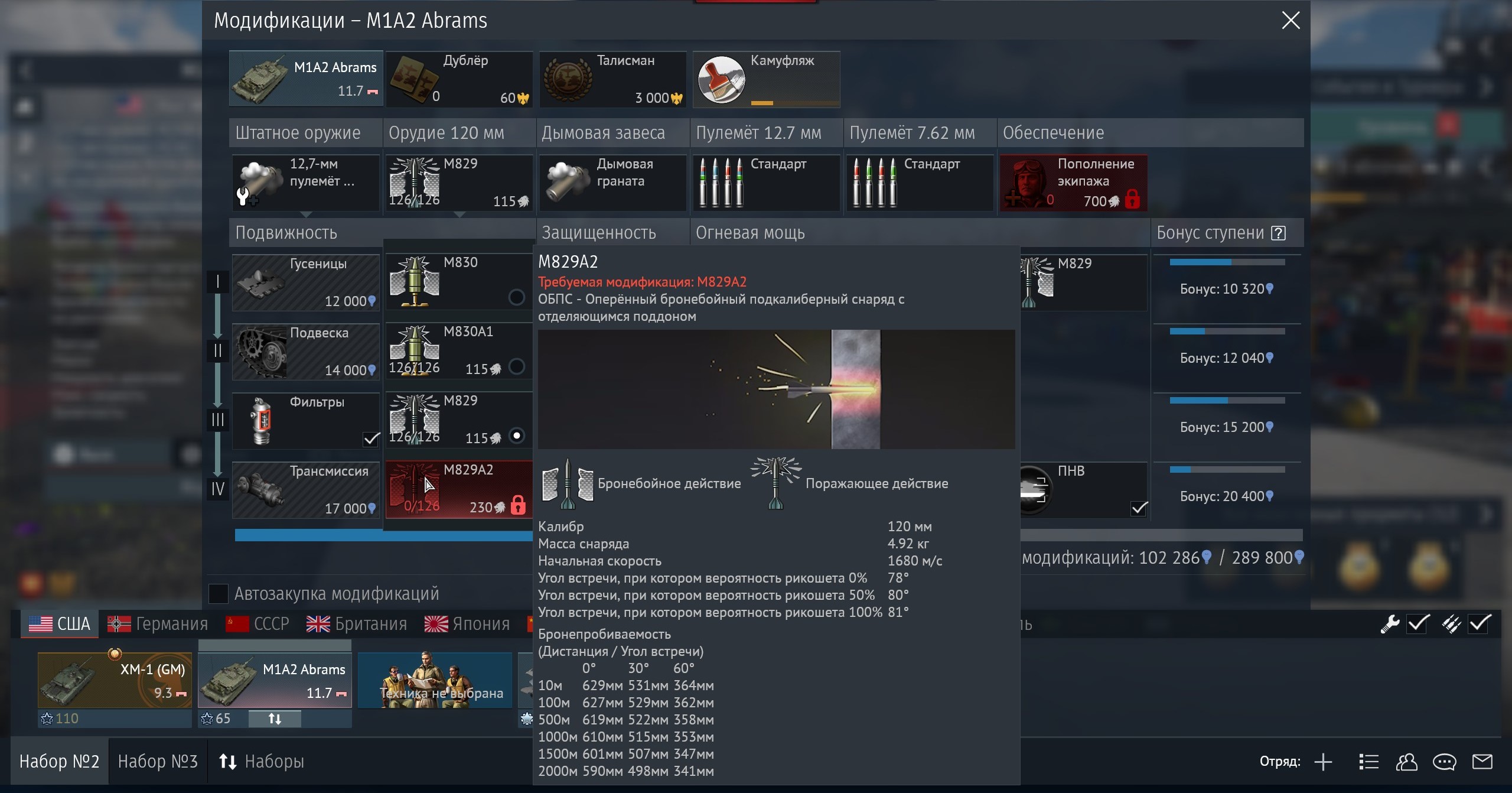1512x793 pixels.
Task: Click the Талисман purchase button
Action: coord(612,79)
